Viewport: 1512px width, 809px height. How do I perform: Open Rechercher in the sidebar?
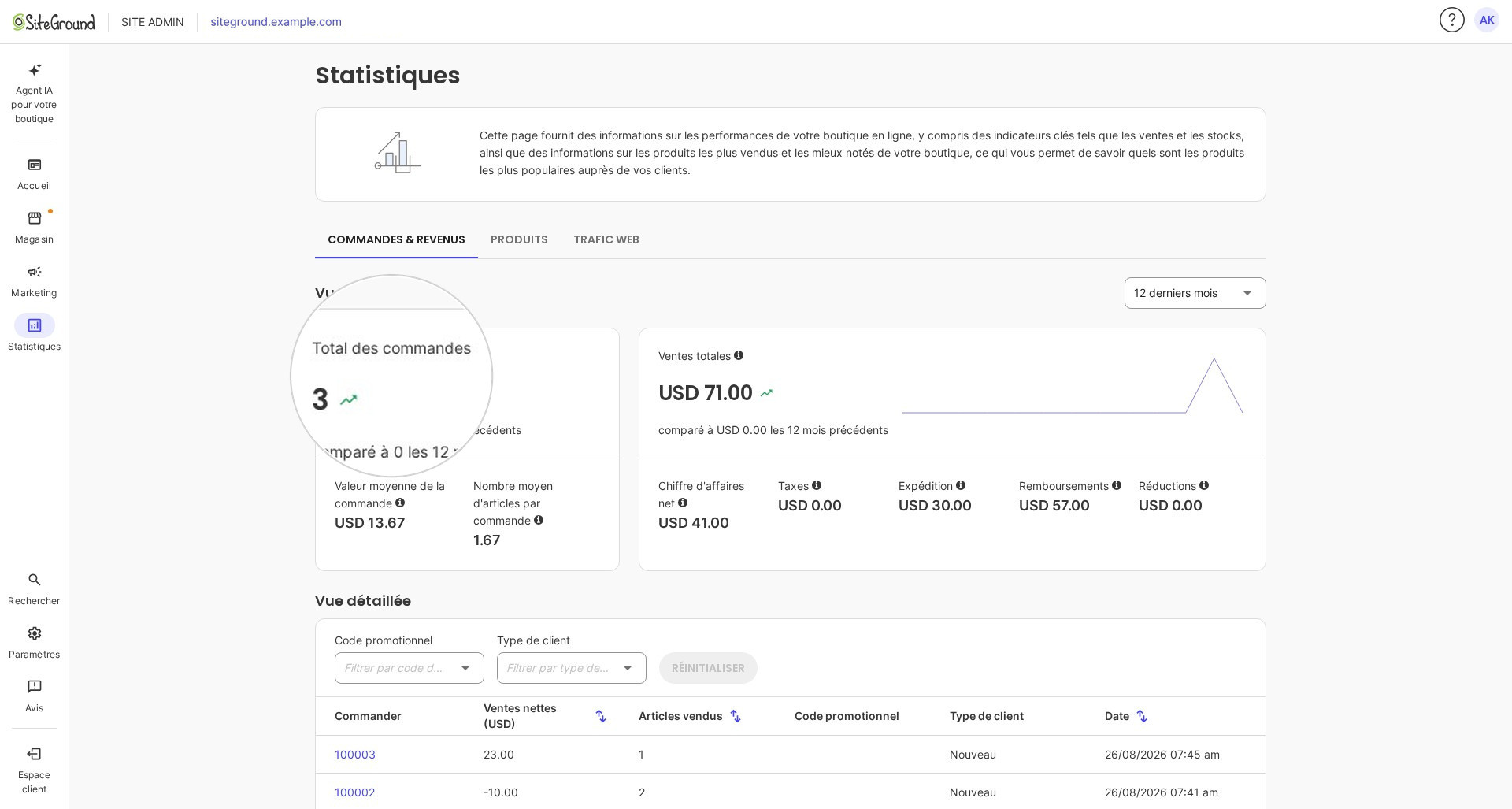[34, 589]
